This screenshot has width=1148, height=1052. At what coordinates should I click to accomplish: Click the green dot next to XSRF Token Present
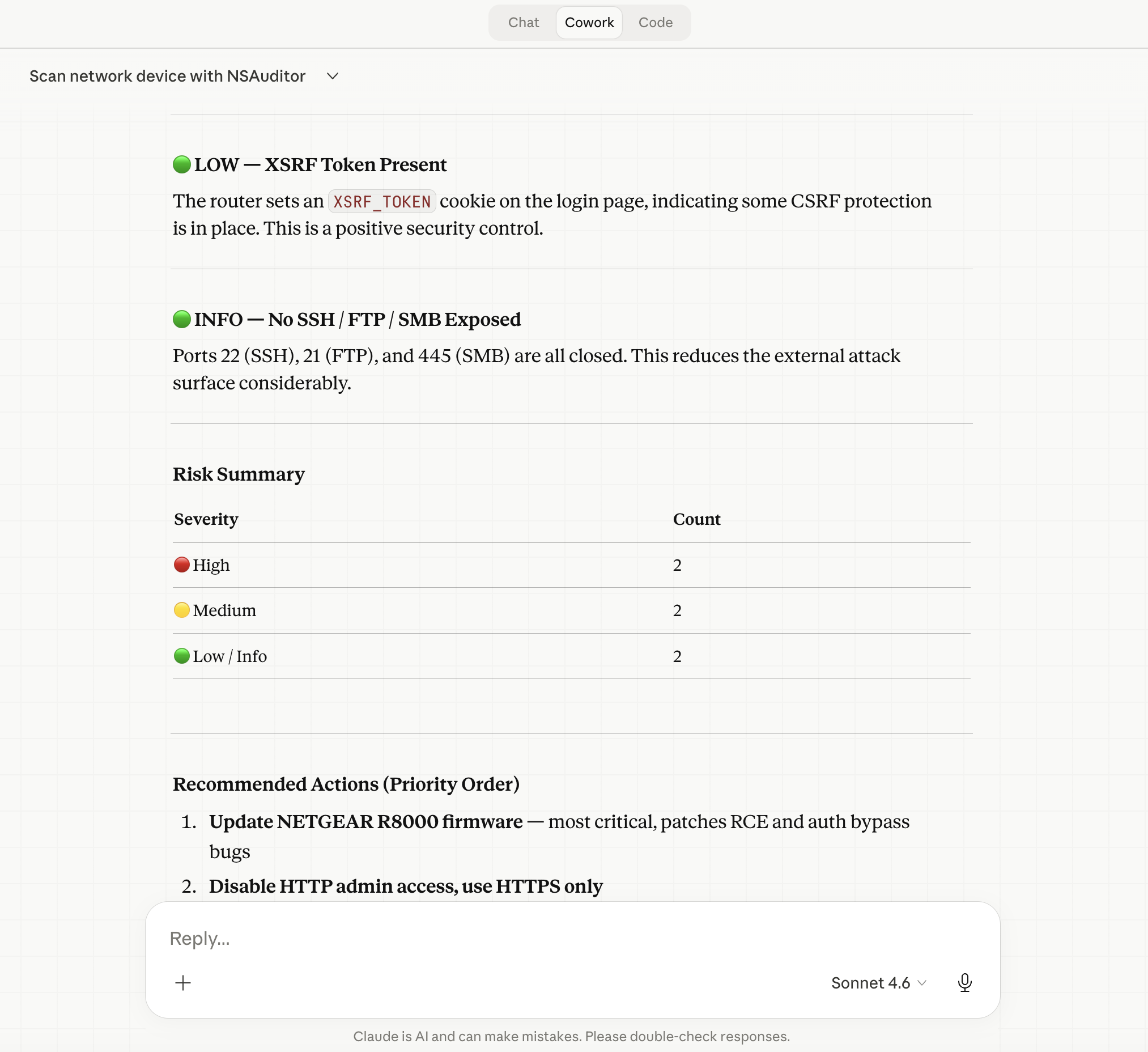[x=181, y=164]
